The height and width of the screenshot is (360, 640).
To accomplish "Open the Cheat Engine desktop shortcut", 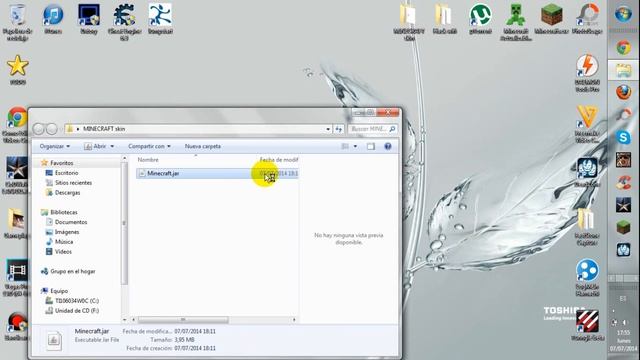I will (x=124, y=21).
